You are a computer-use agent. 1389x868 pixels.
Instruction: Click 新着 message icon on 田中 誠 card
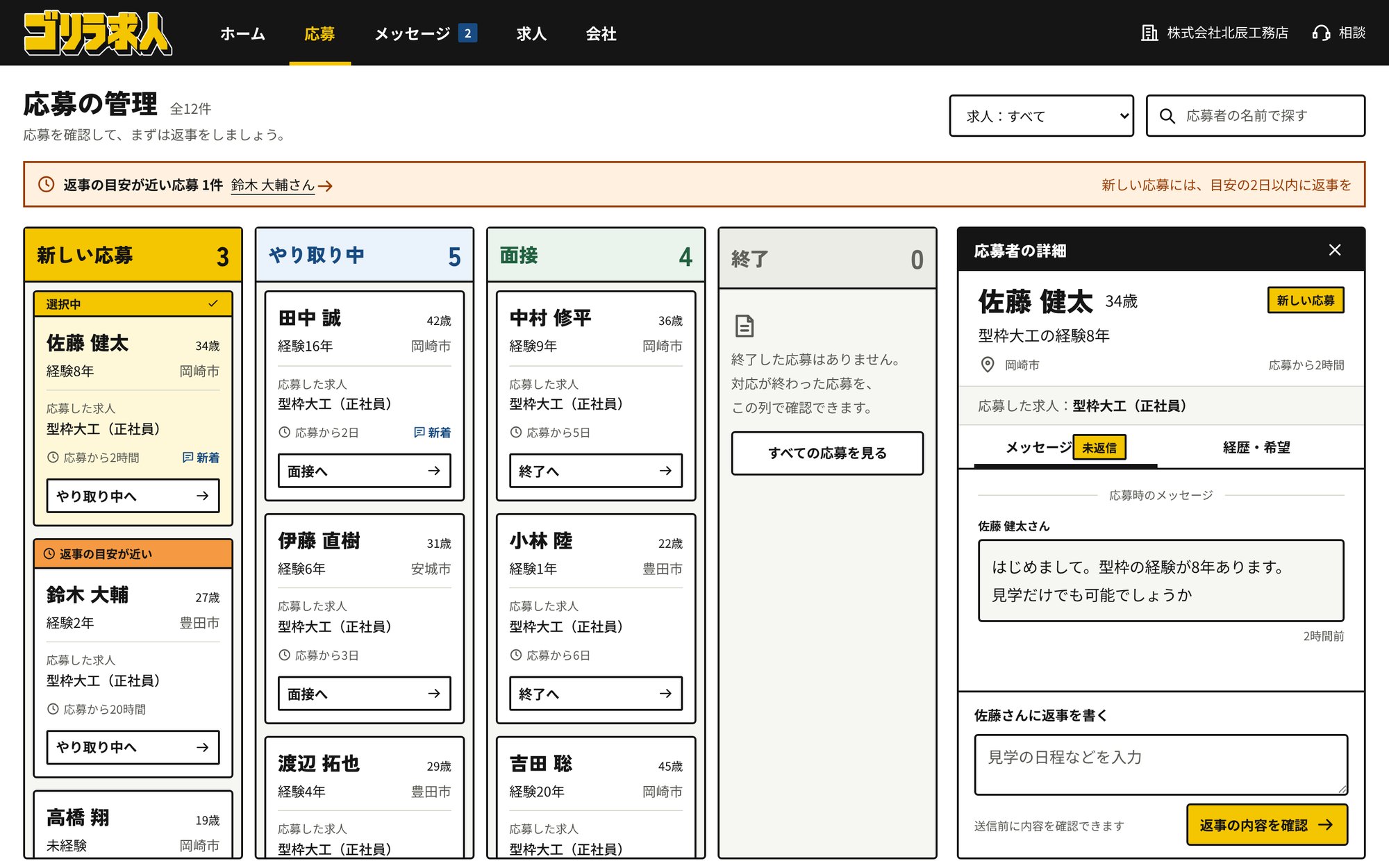point(419,432)
